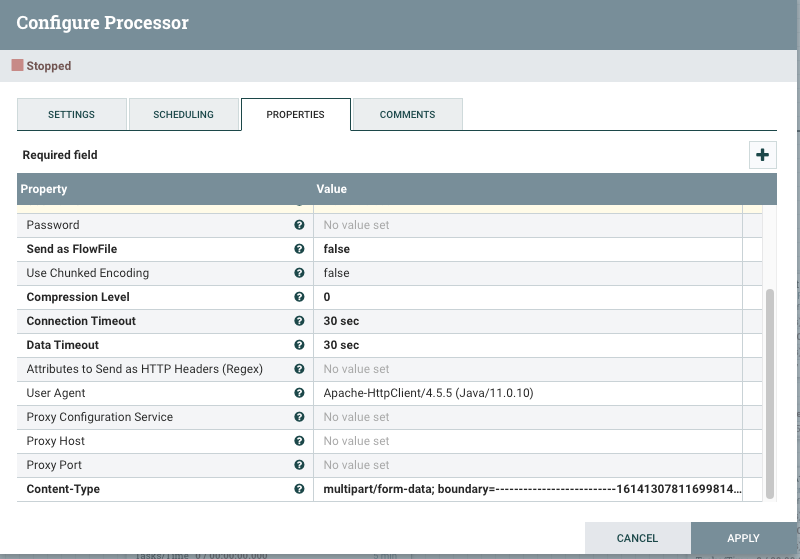Switch to the Settings tab
Viewport: 800px width, 559px height.
click(x=72, y=115)
